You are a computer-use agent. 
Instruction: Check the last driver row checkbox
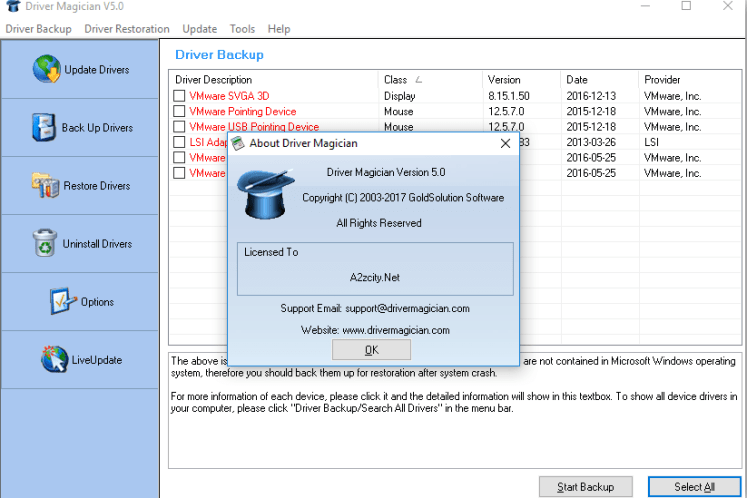click(179, 173)
